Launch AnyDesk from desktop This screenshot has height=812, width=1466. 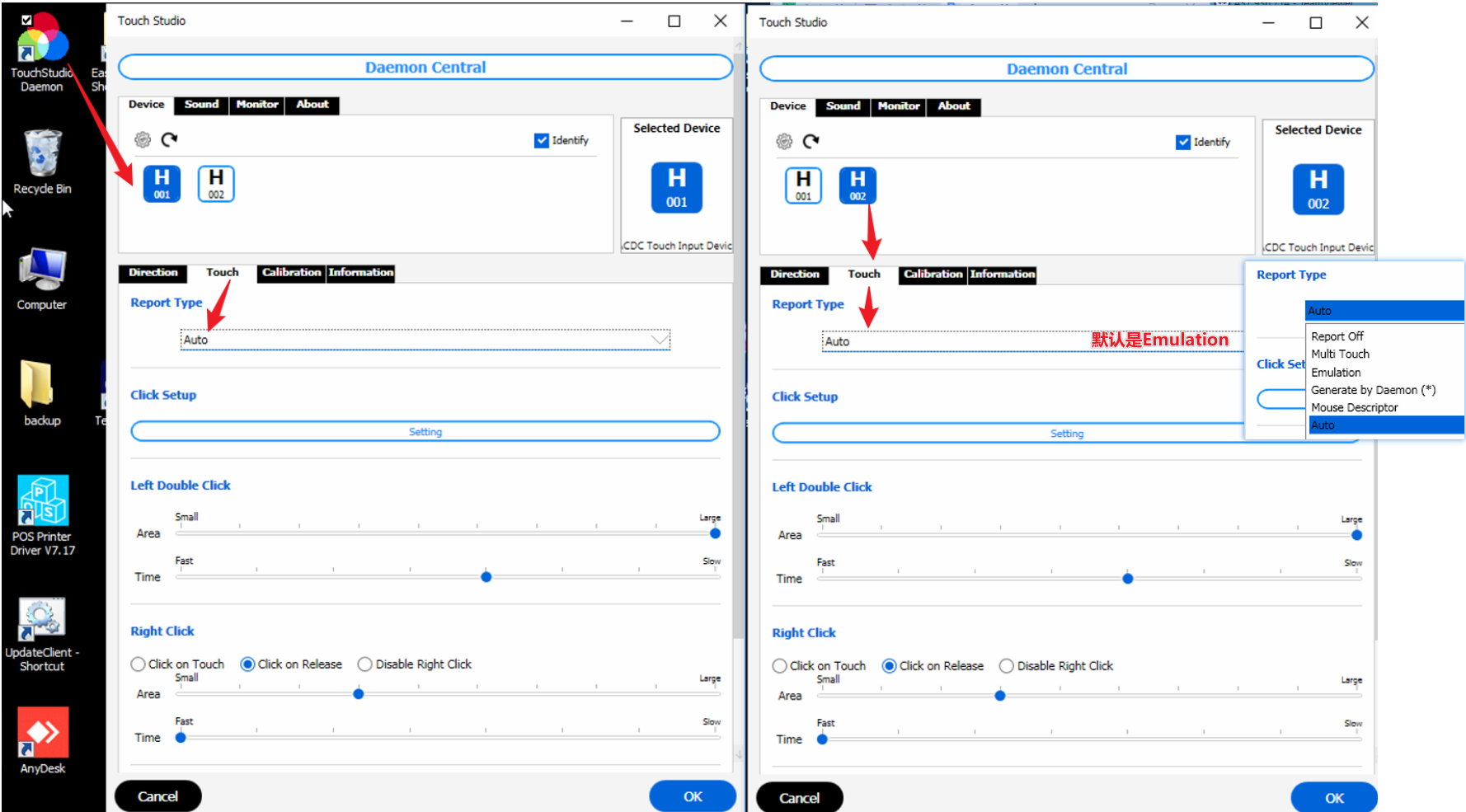pos(42,740)
